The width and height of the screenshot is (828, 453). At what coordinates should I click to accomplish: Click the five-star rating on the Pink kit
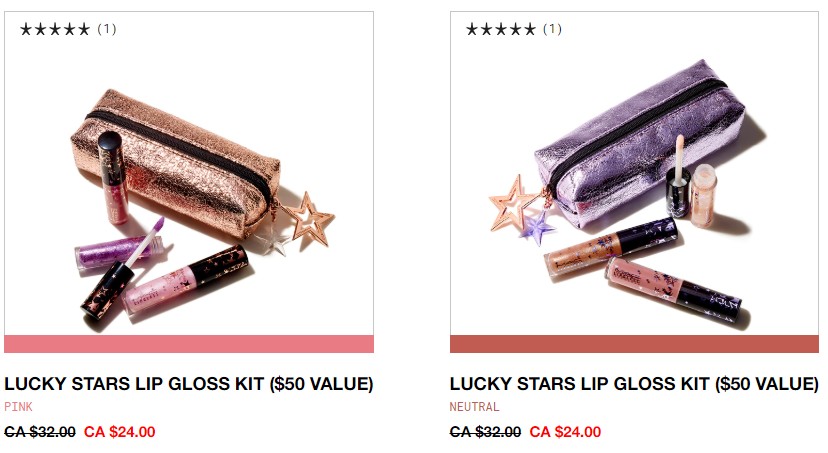click(55, 29)
